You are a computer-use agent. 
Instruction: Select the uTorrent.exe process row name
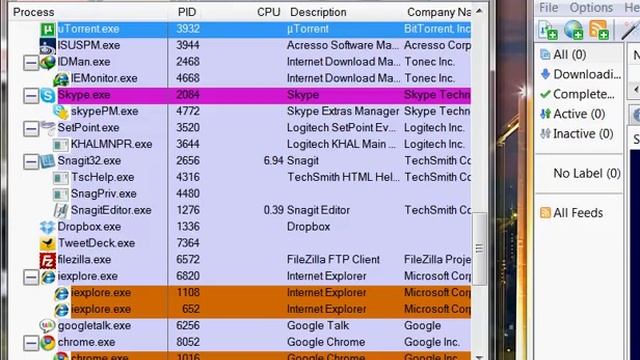click(89, 29)
